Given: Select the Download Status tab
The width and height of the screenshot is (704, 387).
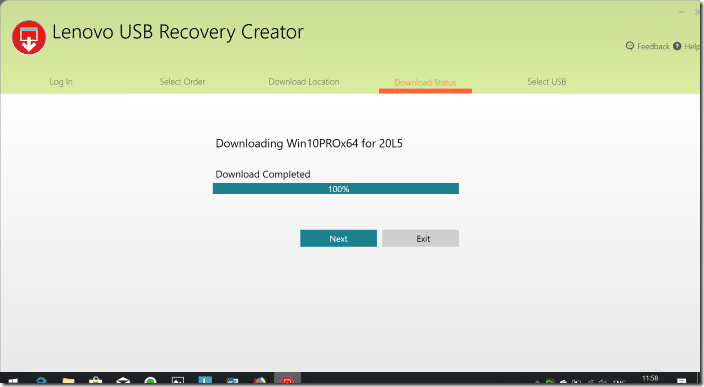Looking at the screenshot, I should point(425,83).
